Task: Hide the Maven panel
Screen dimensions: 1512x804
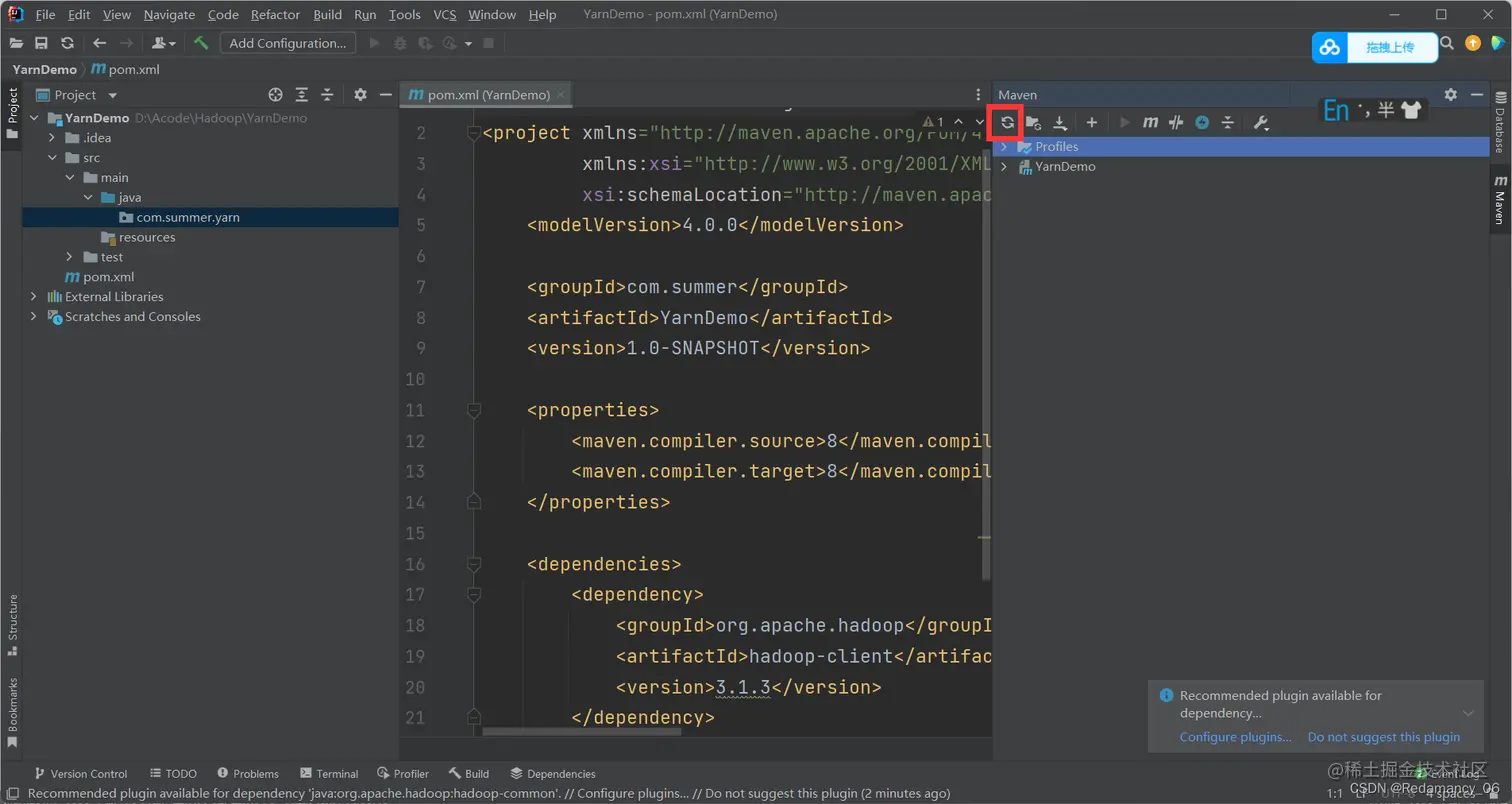Action: [1477, 95]
